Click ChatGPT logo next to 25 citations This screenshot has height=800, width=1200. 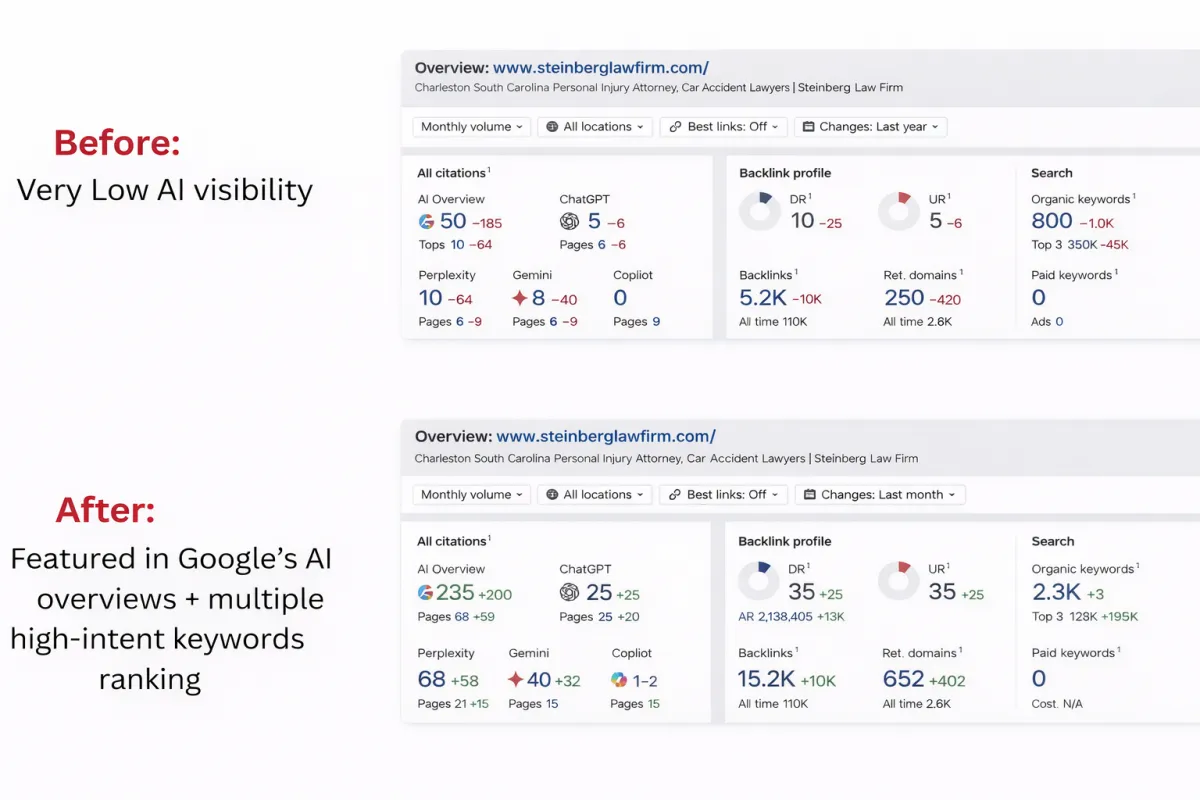[569, 593]
